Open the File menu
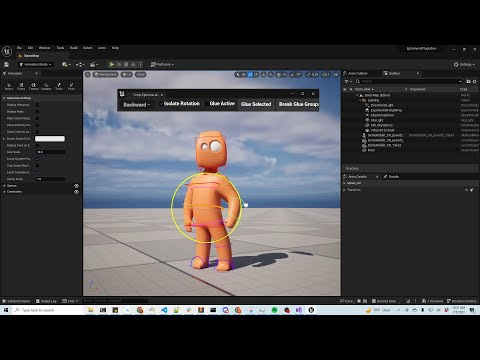This screenshot has width=480, height=360. 19,48
